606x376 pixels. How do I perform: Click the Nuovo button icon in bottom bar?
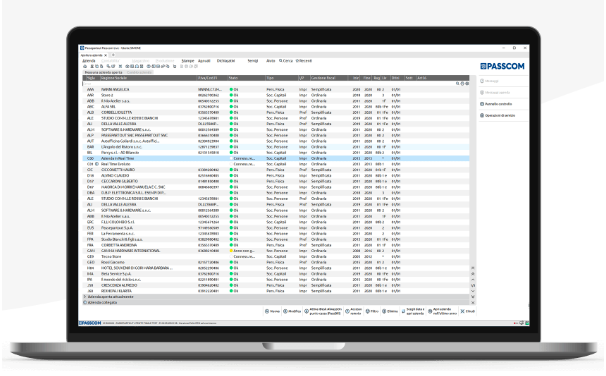[x=267, y=311]
